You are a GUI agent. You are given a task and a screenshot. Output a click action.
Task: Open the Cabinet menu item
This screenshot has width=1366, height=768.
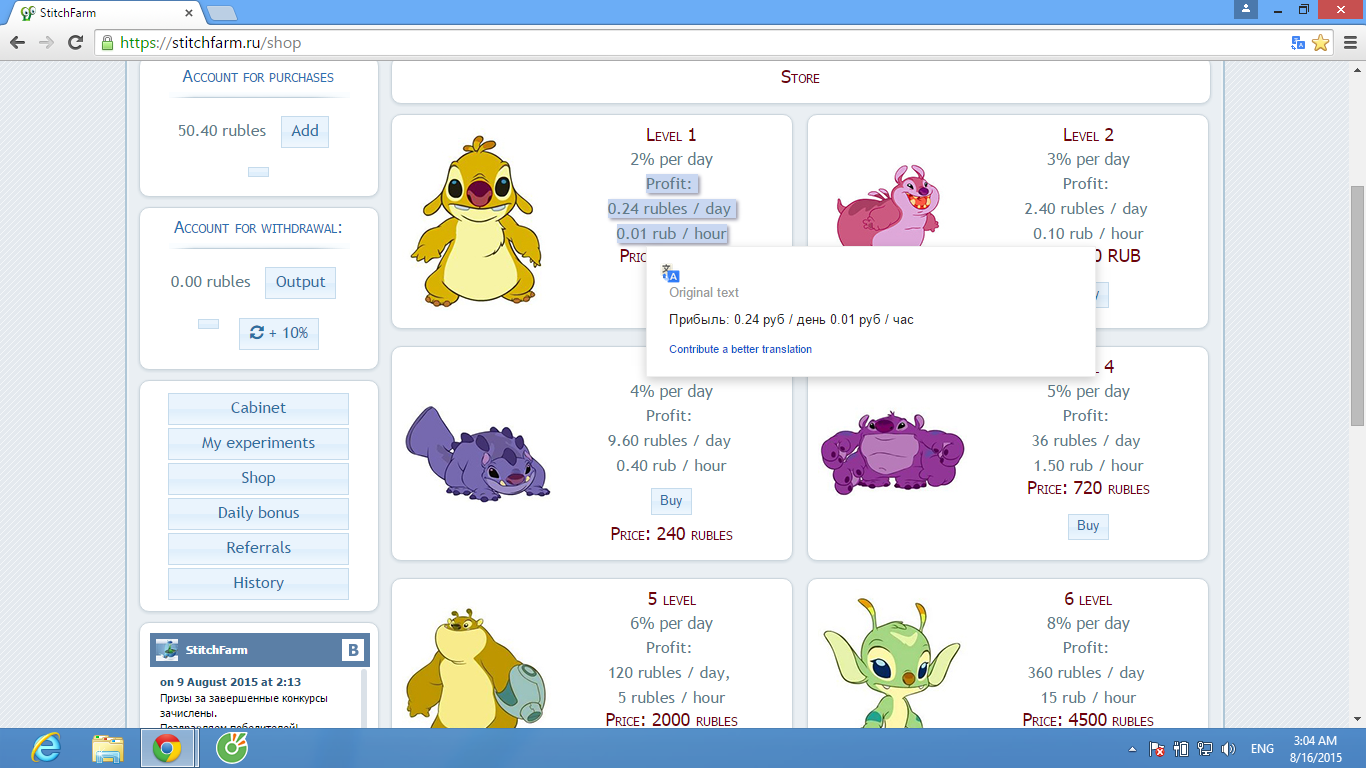[x=258, y=408]
